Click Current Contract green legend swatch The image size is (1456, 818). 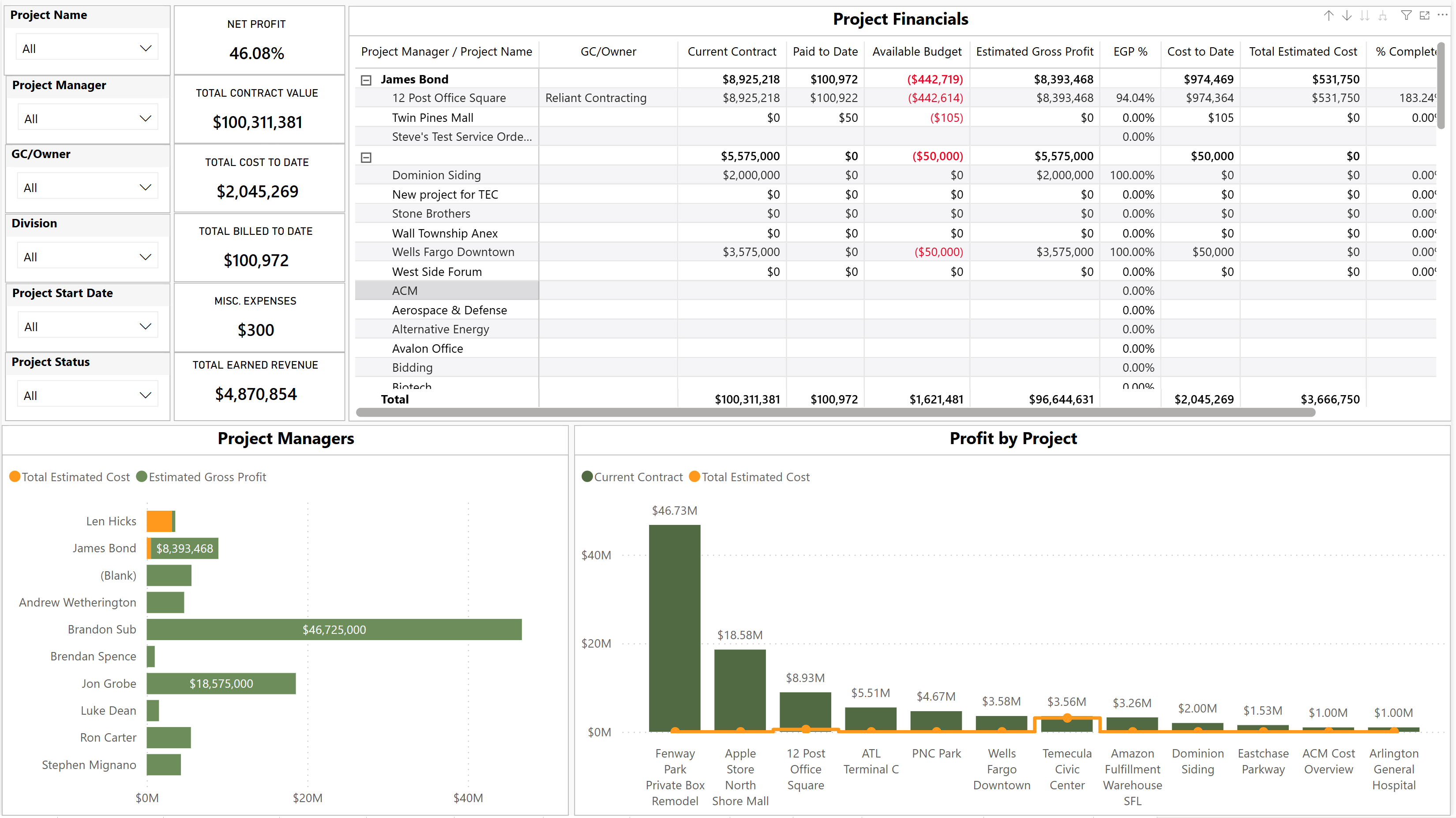(587, 477)
